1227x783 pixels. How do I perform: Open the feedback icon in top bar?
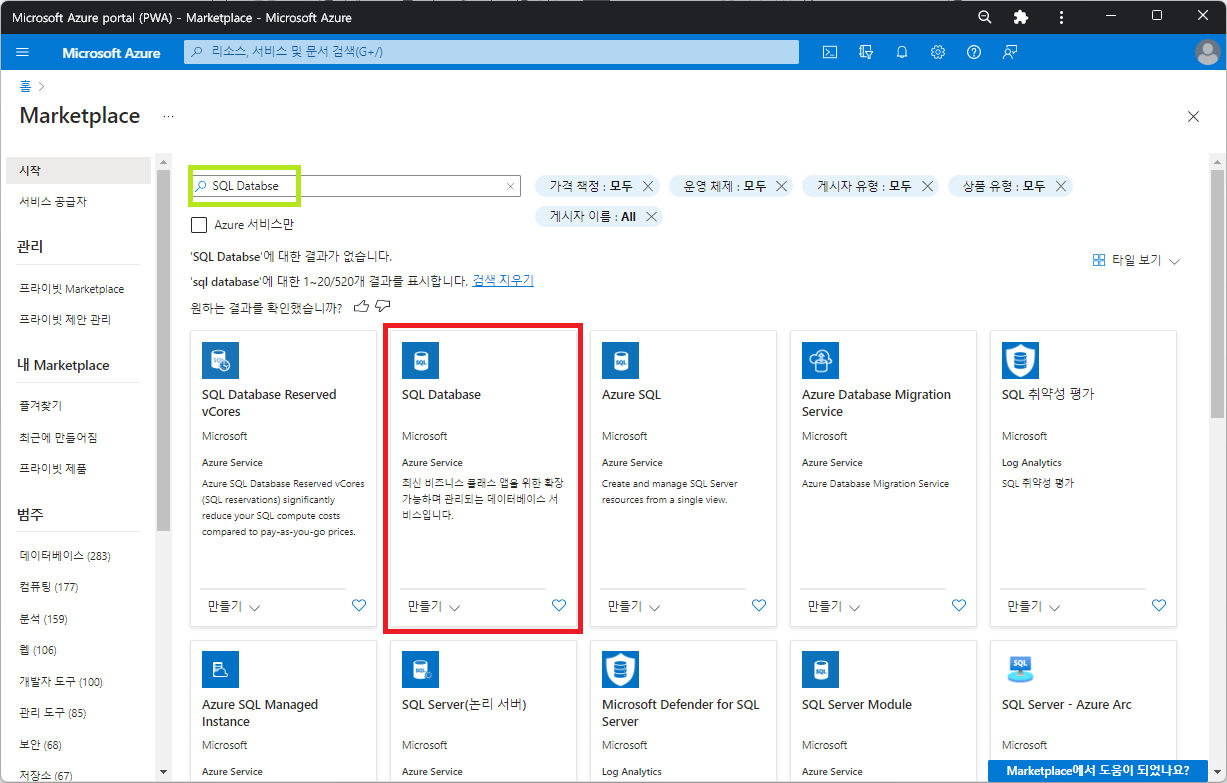[x=1010, y=53]
